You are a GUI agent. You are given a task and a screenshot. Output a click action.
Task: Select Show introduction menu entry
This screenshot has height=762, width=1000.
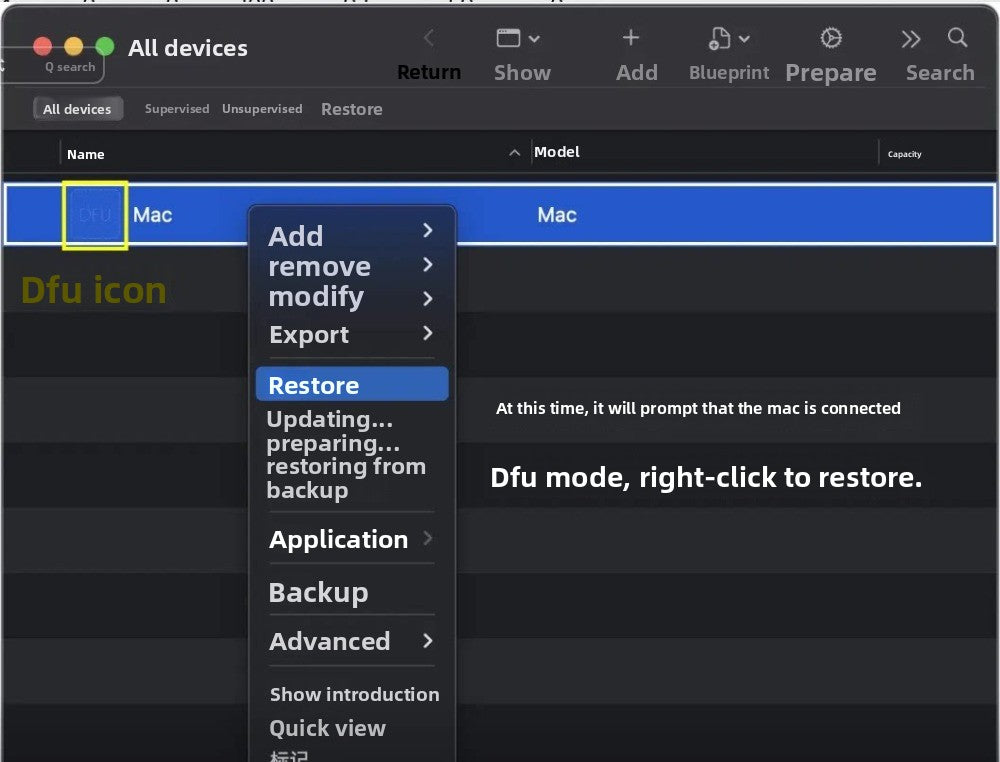pos(354,694)
